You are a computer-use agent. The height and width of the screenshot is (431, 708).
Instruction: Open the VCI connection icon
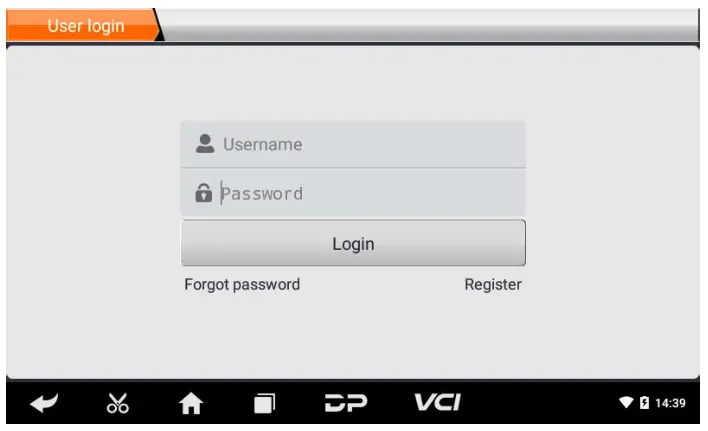[438, 402]
